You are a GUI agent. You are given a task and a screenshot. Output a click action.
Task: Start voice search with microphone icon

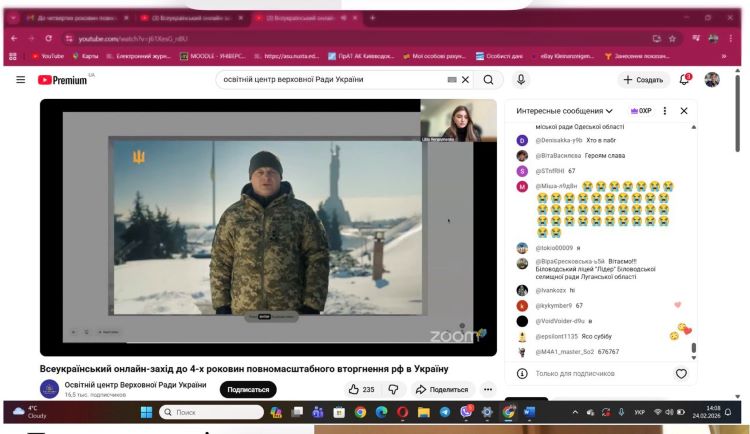[521, 79]
